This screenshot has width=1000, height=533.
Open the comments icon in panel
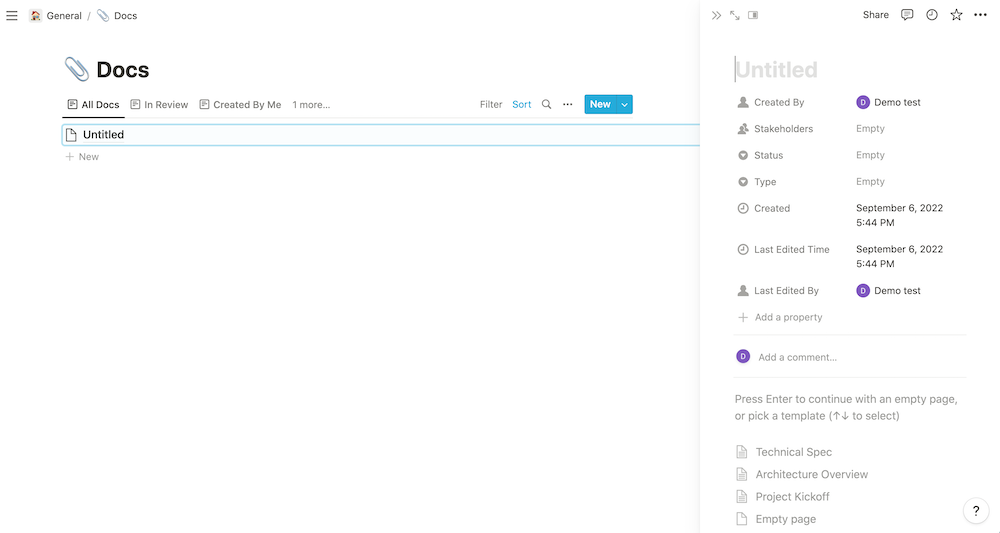pos(907,15)
